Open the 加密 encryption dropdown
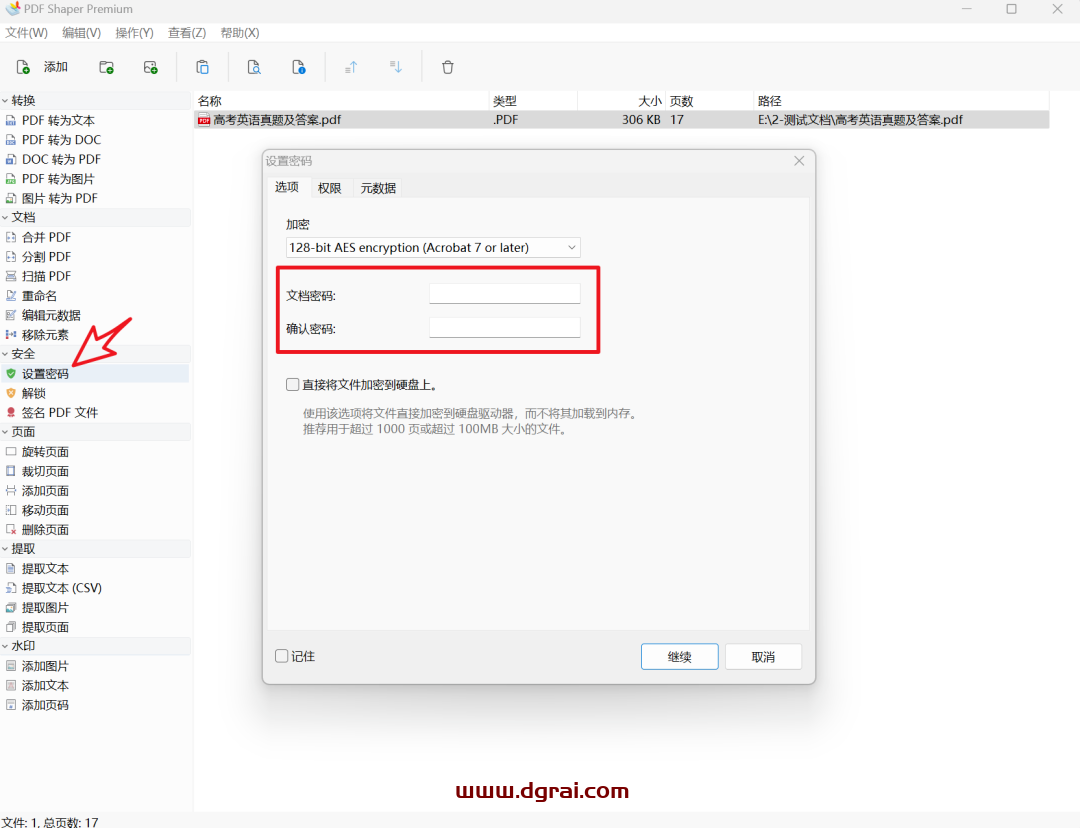The width and height of the screenshot is (1080, 828). click(433, 247)
